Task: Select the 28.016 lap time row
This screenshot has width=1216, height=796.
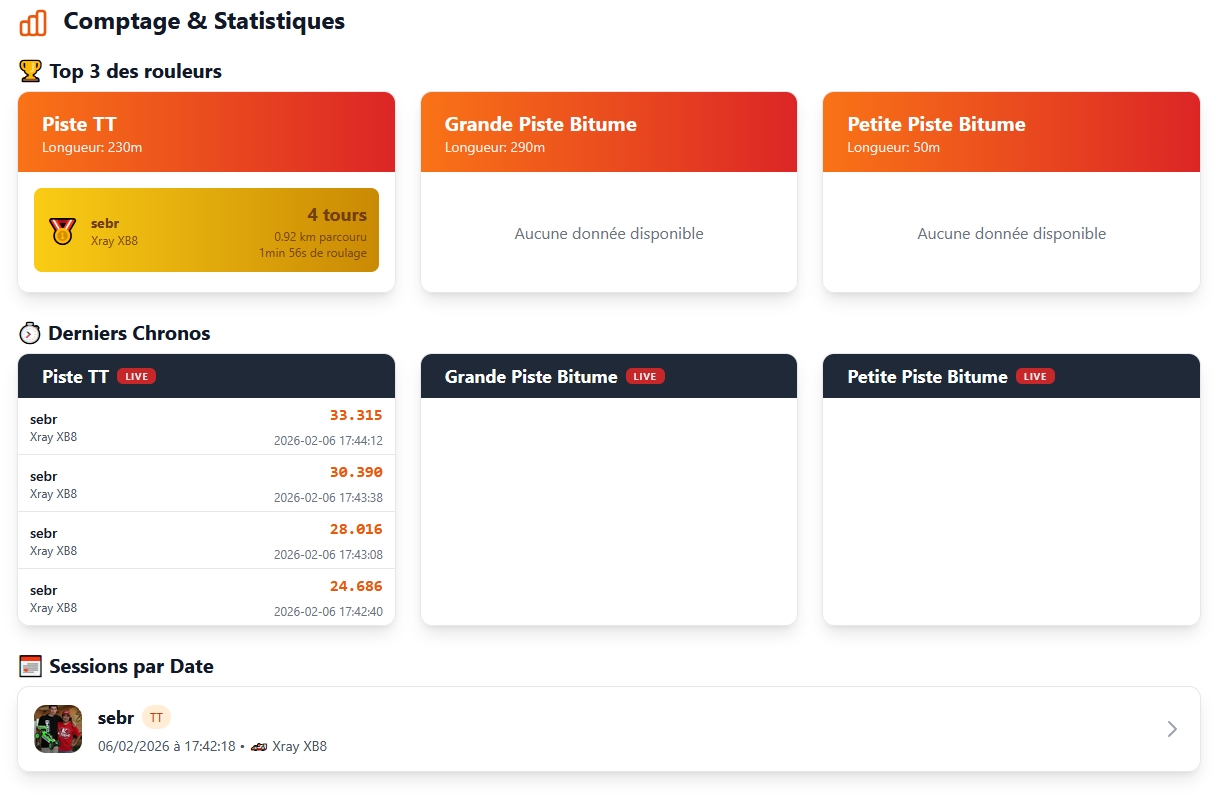Action: 206,541
